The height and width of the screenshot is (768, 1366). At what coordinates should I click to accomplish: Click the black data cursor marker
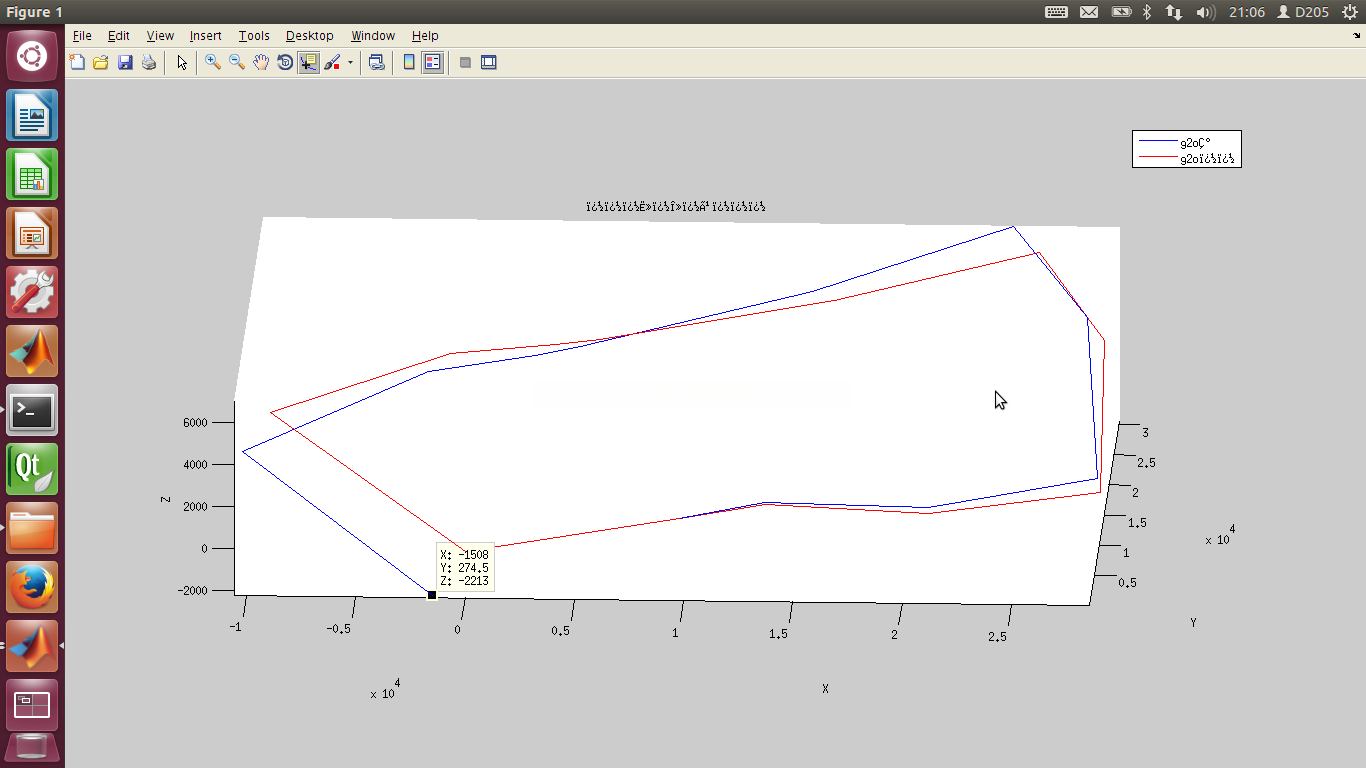click(x=432, y=595)
